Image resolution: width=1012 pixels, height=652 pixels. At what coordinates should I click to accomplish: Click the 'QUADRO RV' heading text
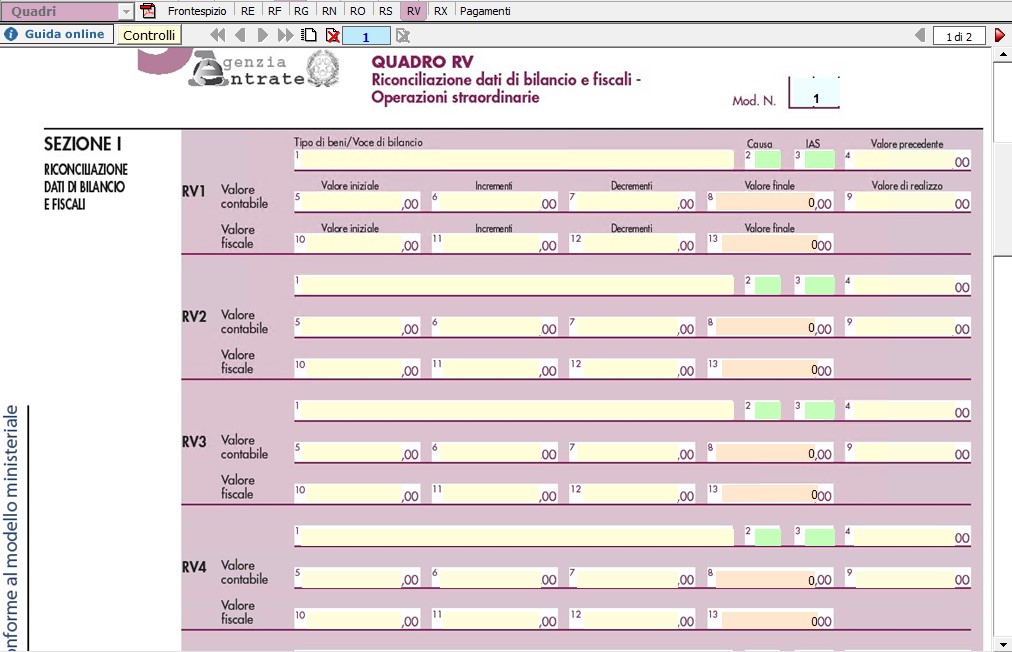coord(422,62)
